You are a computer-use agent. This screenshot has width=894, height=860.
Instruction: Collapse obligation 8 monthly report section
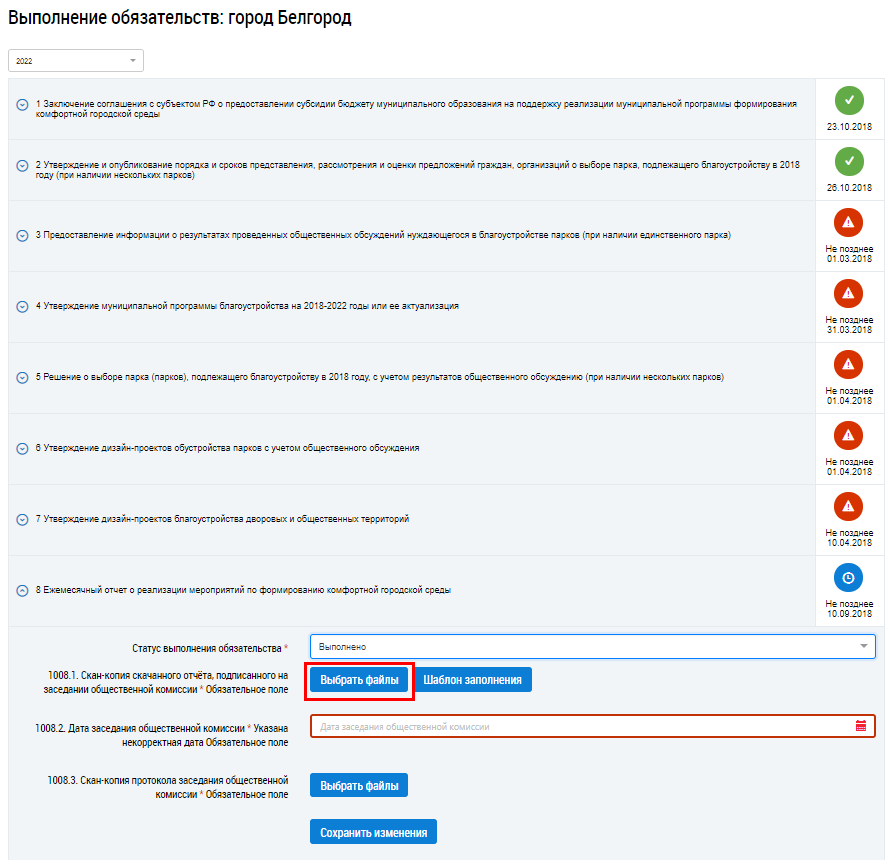22,591
